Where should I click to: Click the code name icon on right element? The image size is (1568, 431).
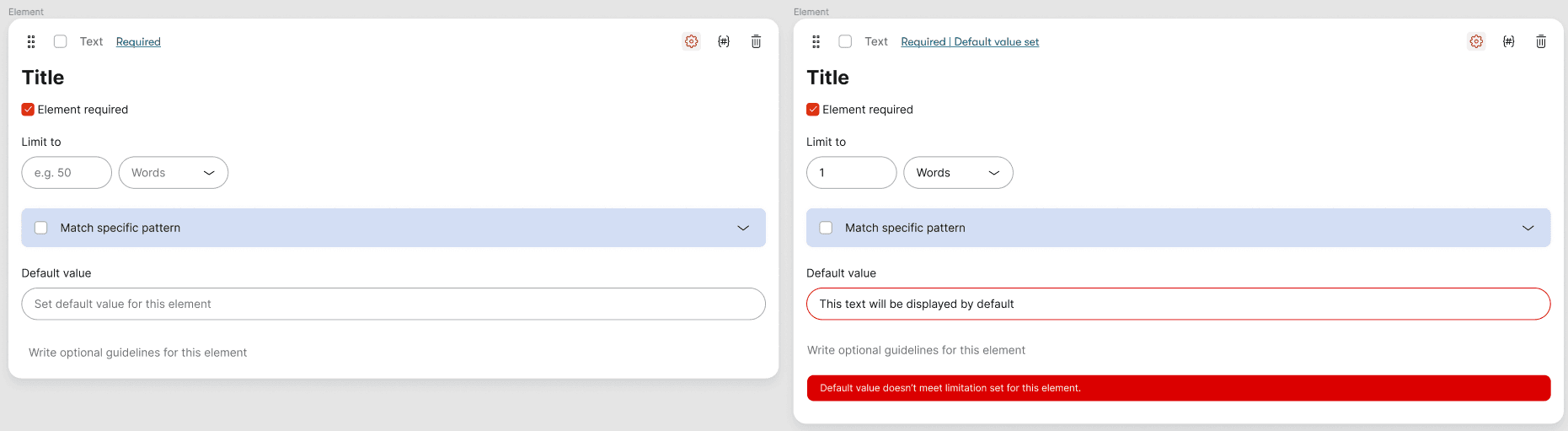[x=1508, y=41]
